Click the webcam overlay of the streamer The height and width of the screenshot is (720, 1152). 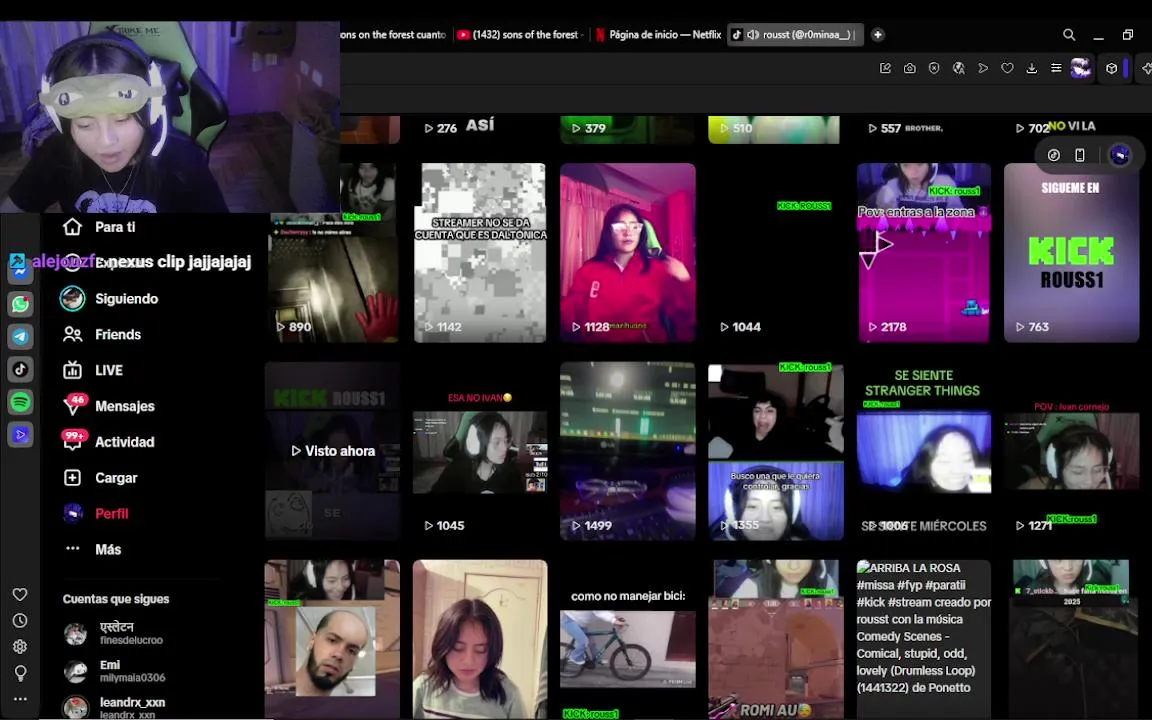pos(170,117)
